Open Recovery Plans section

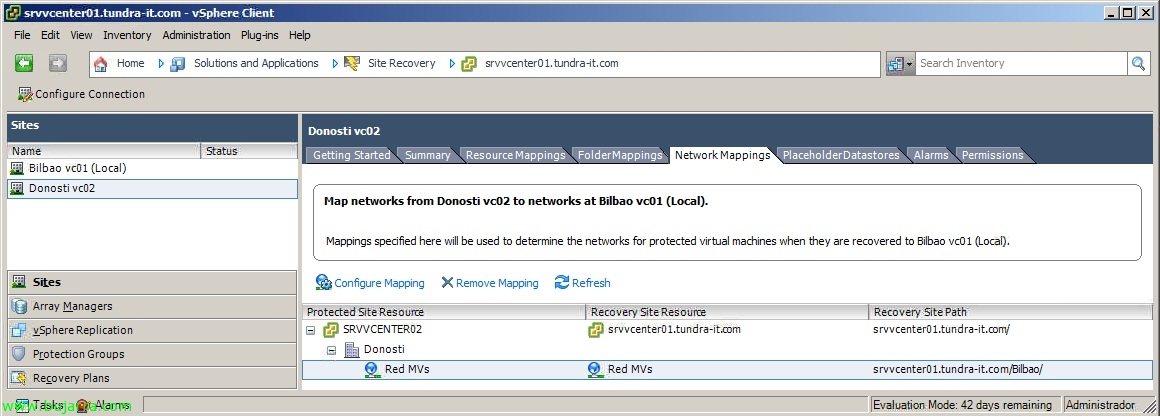pos(152,378)
